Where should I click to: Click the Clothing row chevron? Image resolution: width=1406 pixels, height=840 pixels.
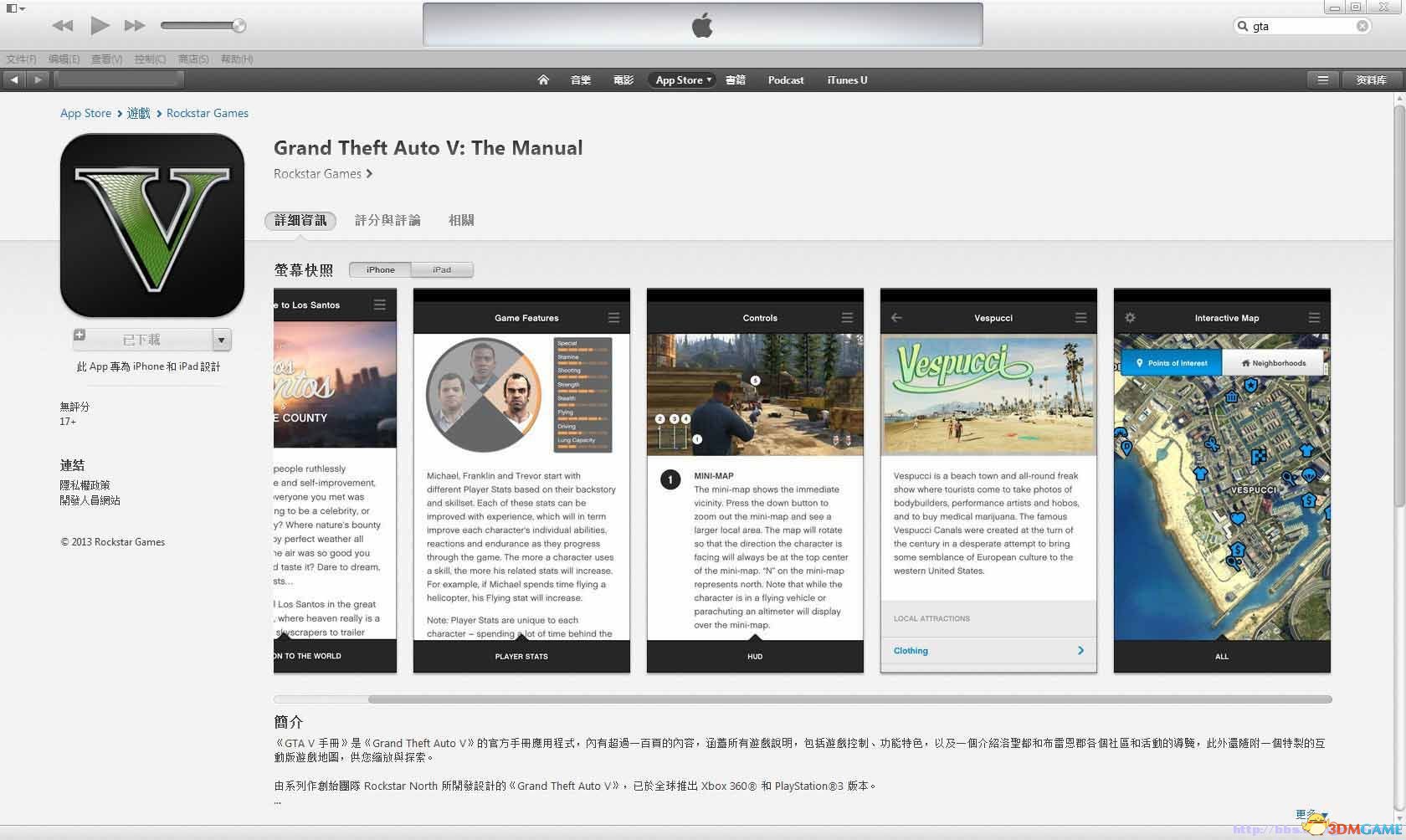pos(1080,650)
